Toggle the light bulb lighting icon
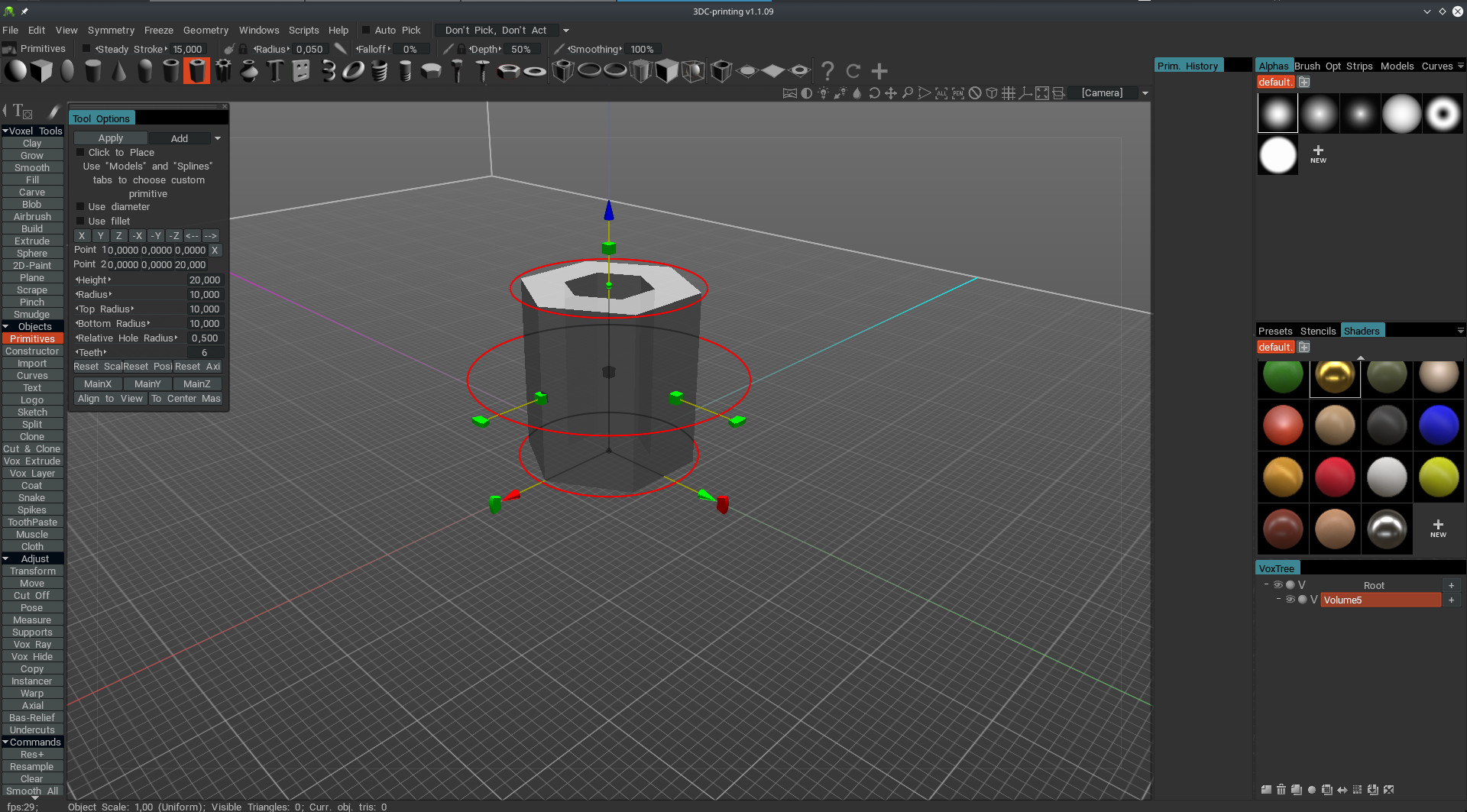1467x812 pixels. pos(824,93)
